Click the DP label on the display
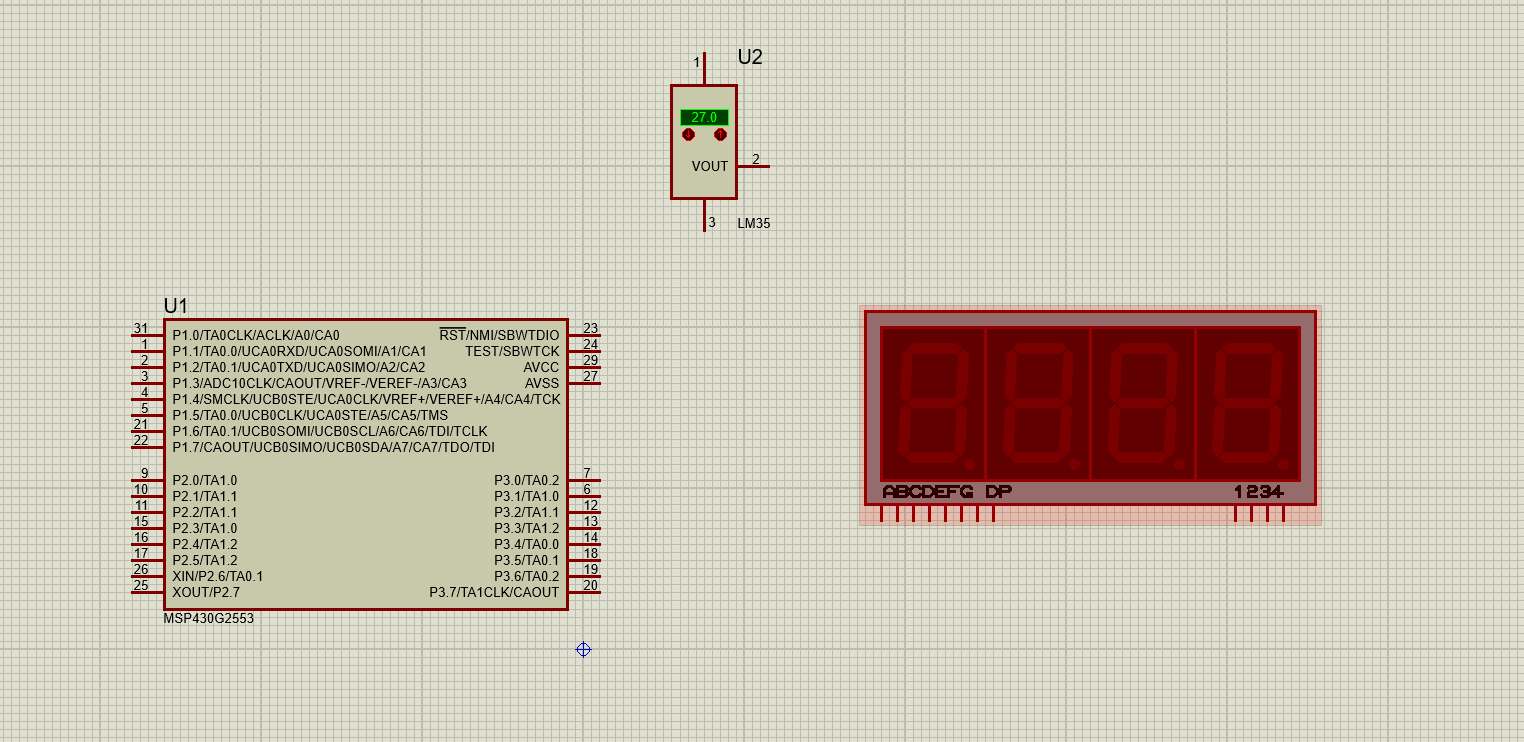The height and width of the screenshot is (742, 1524). [999, 492]
